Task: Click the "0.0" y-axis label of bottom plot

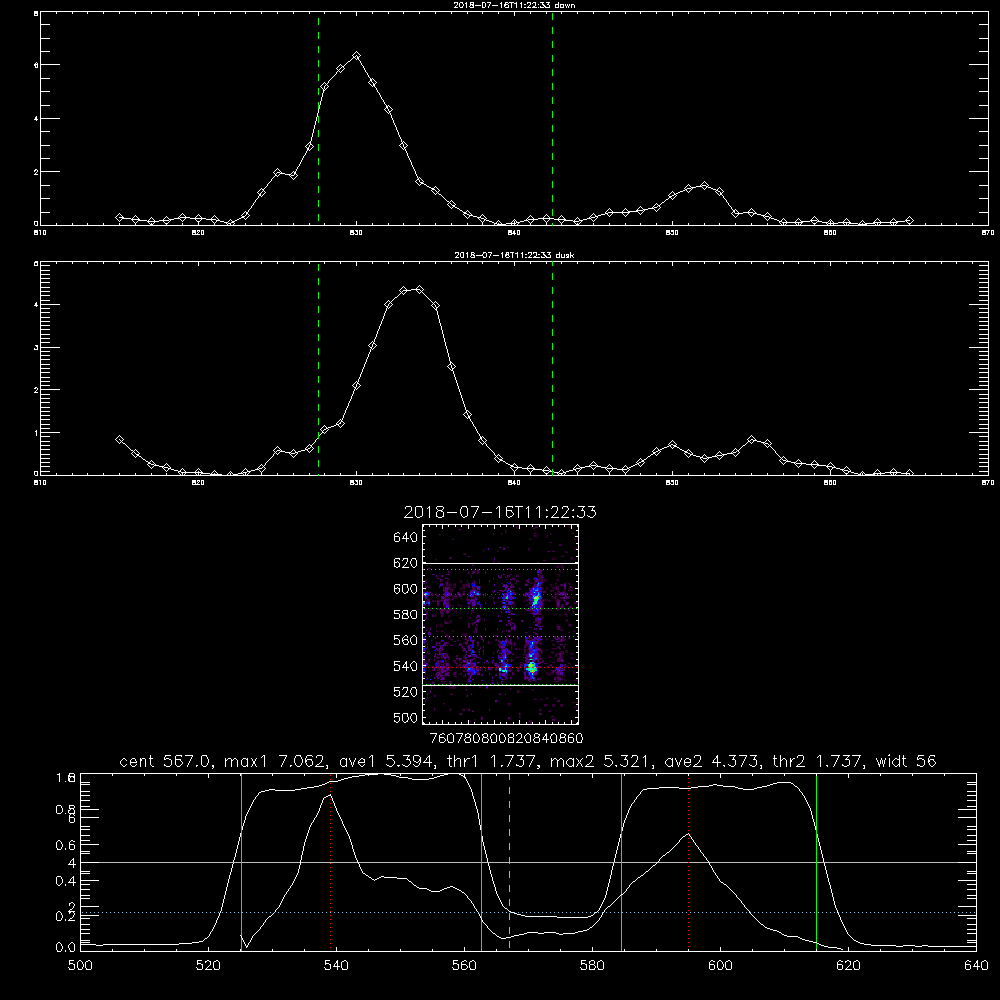Action: (65, 947)
